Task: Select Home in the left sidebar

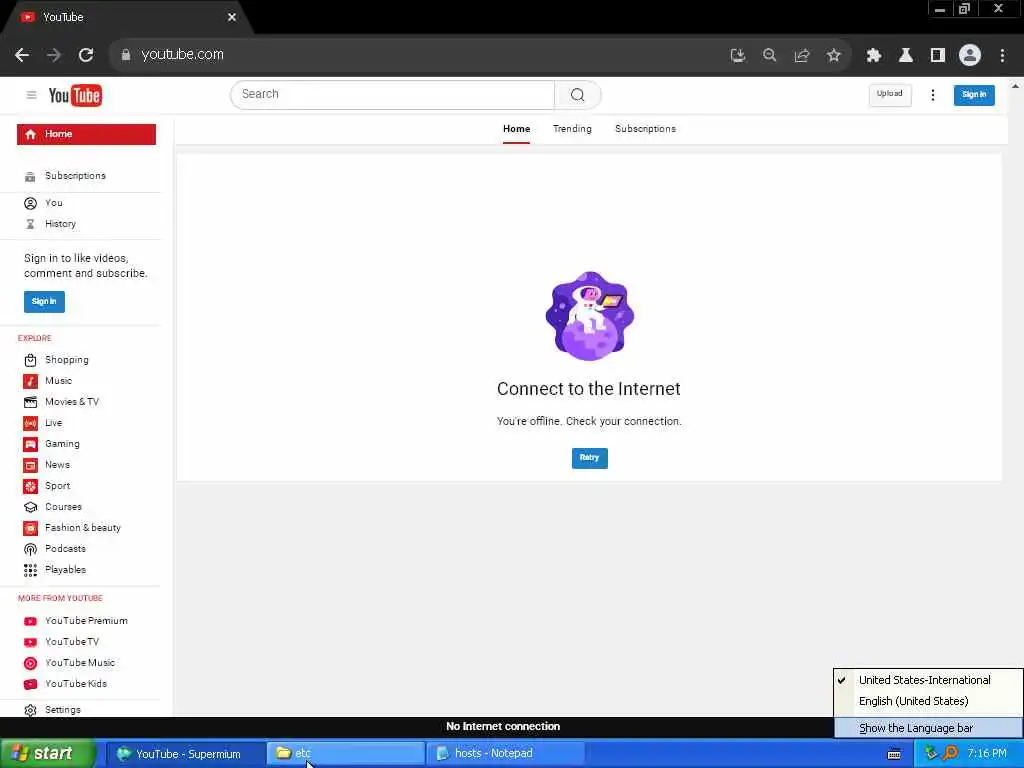Action: pos(86,134)
